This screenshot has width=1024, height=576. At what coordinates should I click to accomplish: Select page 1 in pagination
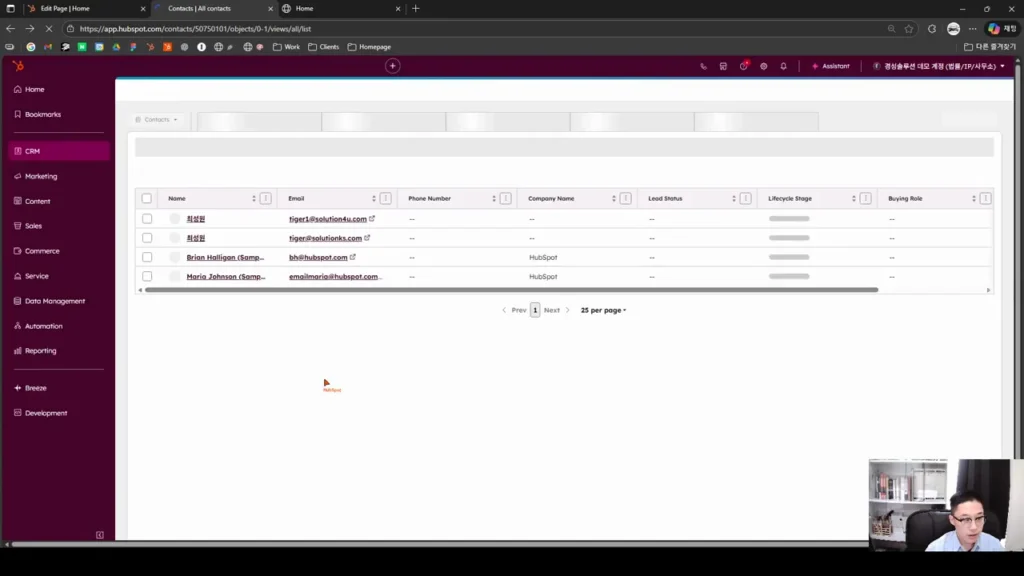click(535, 310)
